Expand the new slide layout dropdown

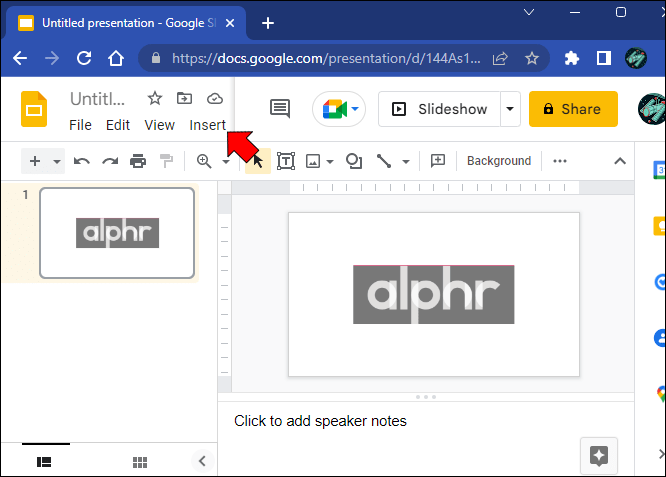(x=56, y=161)
